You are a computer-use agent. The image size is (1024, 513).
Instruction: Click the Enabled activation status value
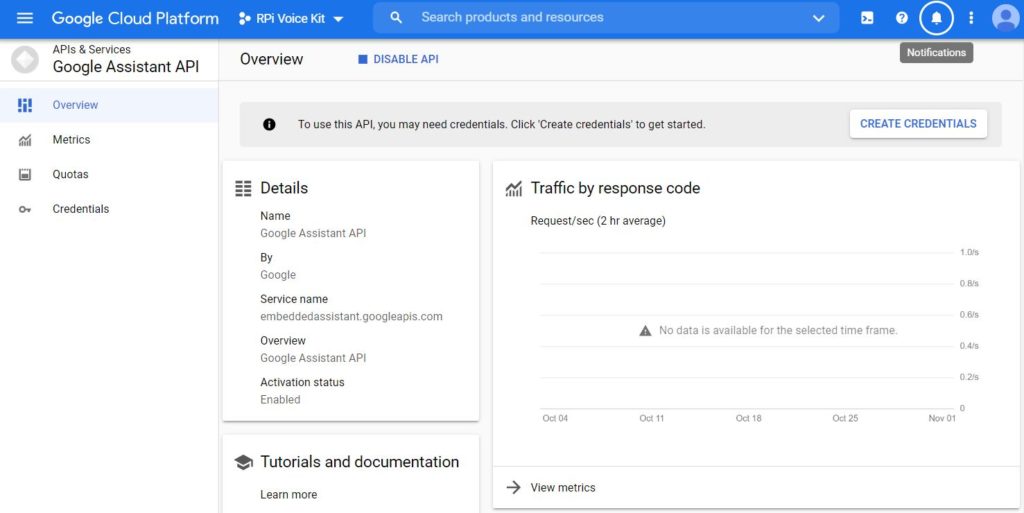[280, 399]
